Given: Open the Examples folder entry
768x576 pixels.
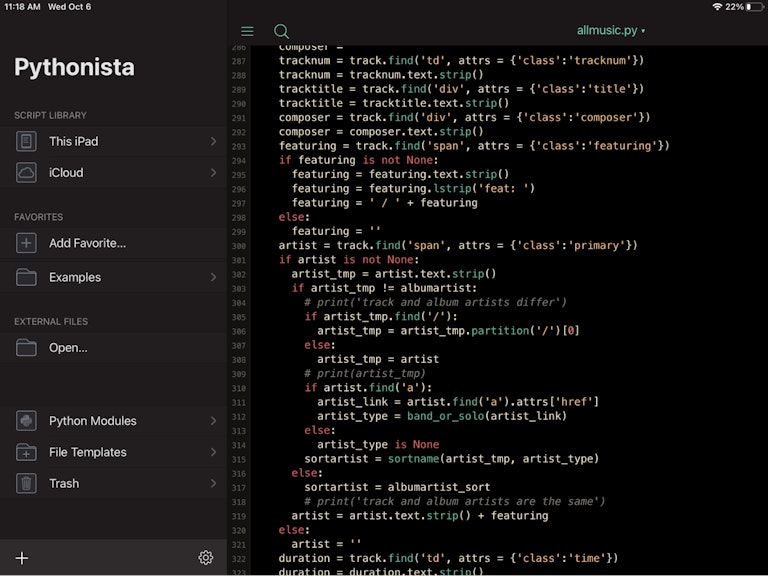Looking at the screenshot, I should tap(113, 277).
